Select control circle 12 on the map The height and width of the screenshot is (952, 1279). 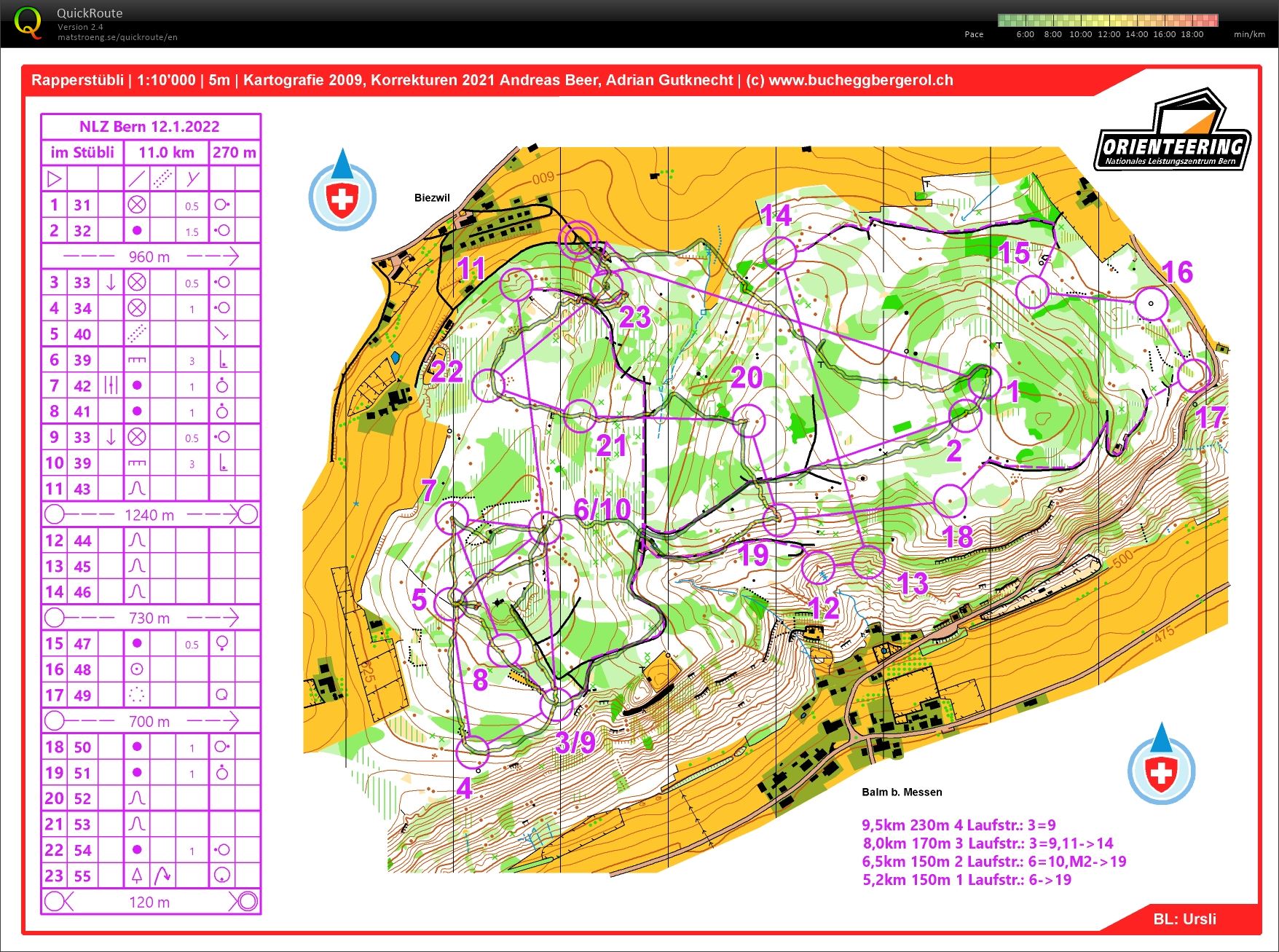(x=818, y=567)
